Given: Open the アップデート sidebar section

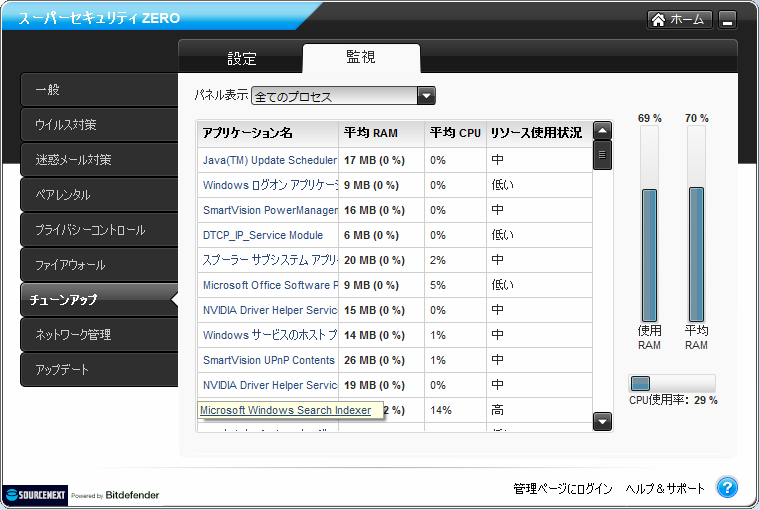Looking at the screenshot, I should (x=99, y=369).
